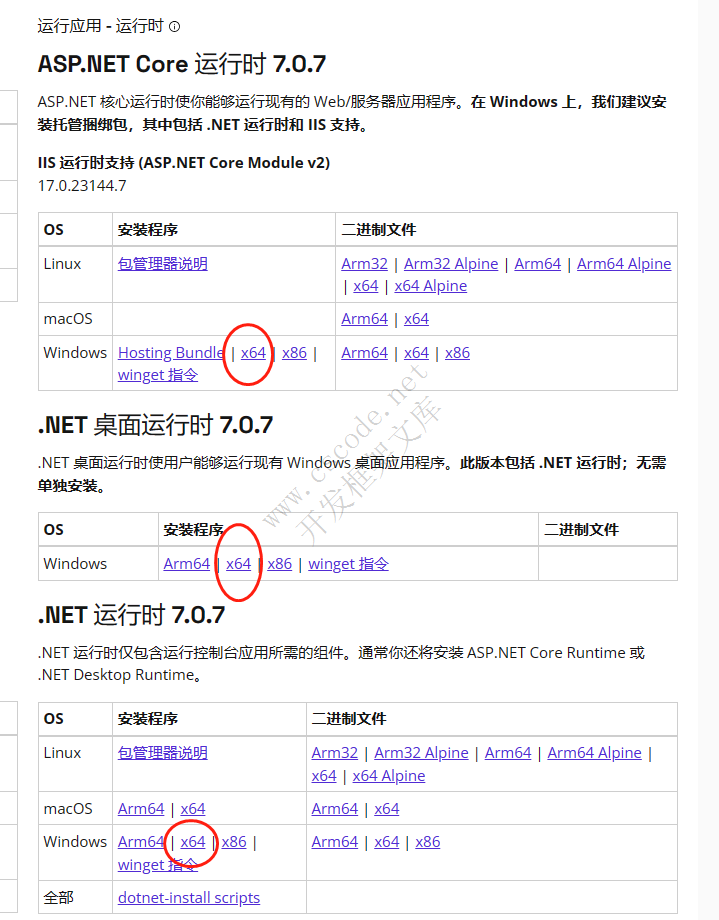
Task: Download x64 Alpine binary for .NET 运行时
Action: coord(389,776)
